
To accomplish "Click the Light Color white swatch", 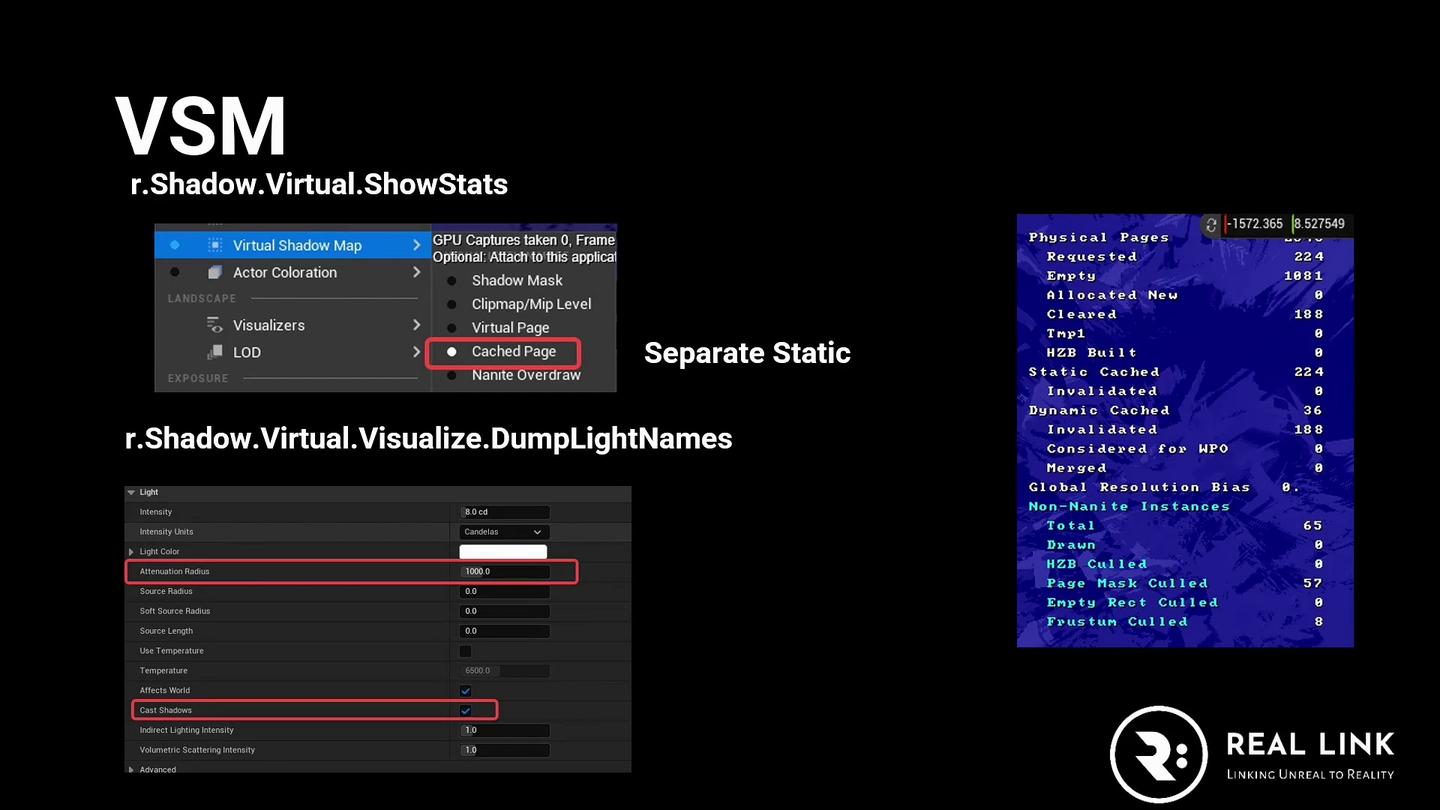I will (503, 552).
